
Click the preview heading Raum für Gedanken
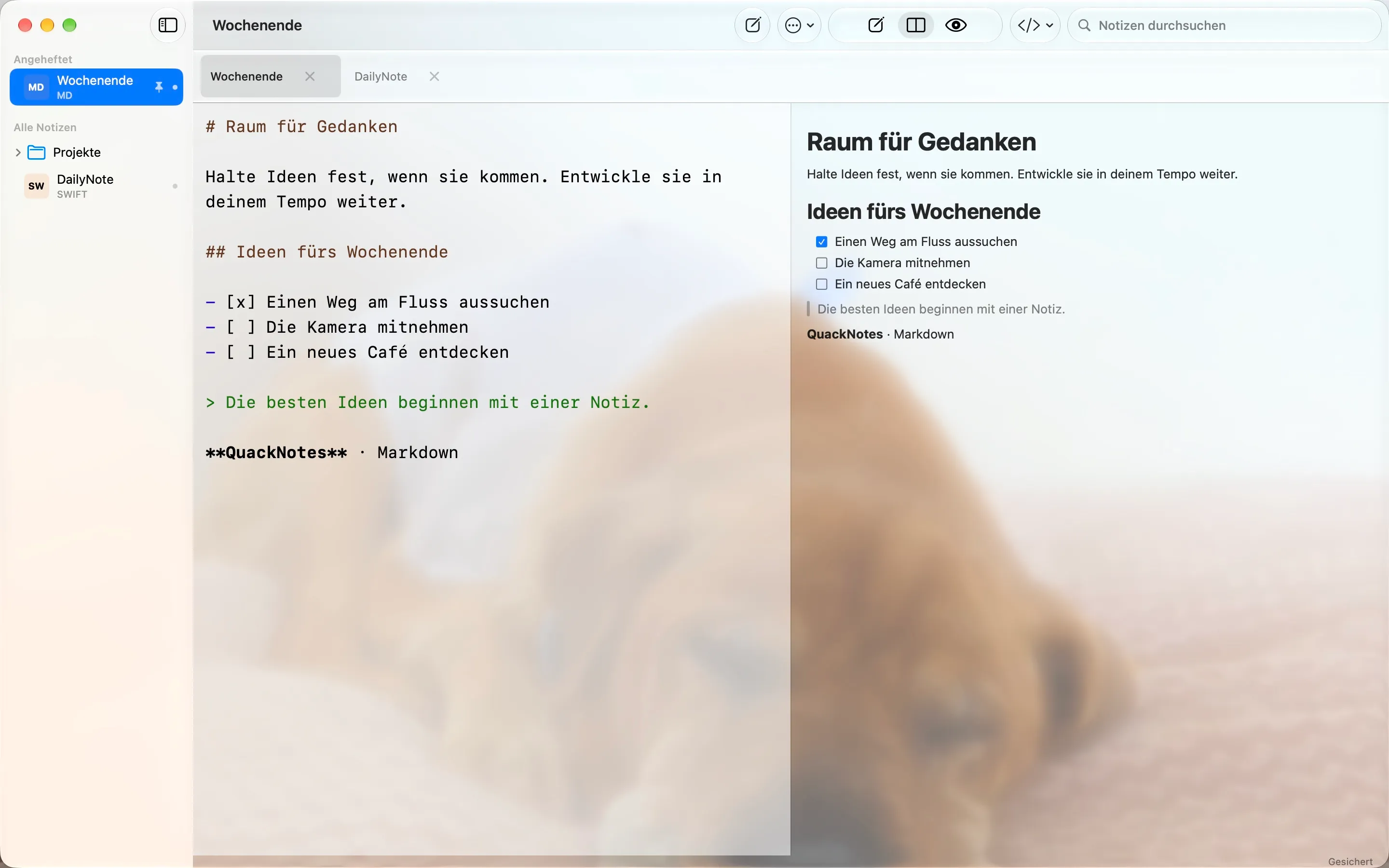(x=921, y=142)
